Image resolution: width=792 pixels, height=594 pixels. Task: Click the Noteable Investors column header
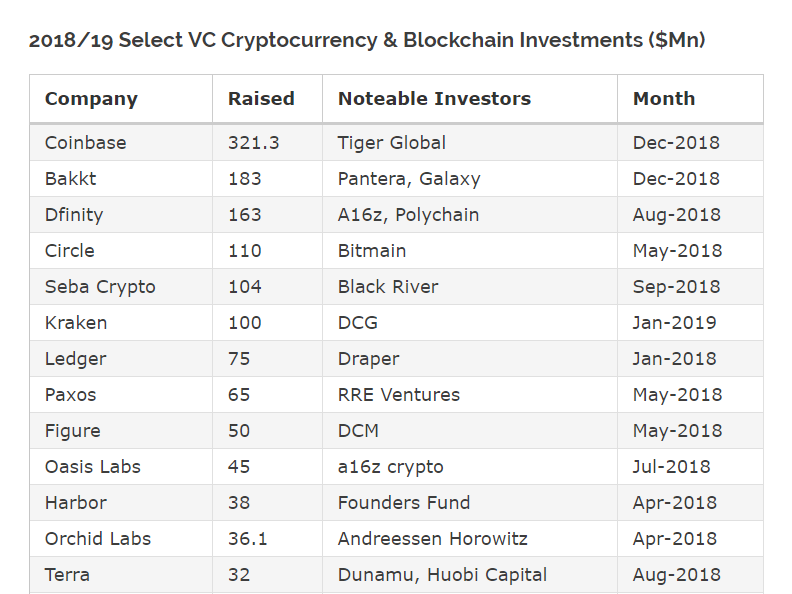(x=434, y=99)
